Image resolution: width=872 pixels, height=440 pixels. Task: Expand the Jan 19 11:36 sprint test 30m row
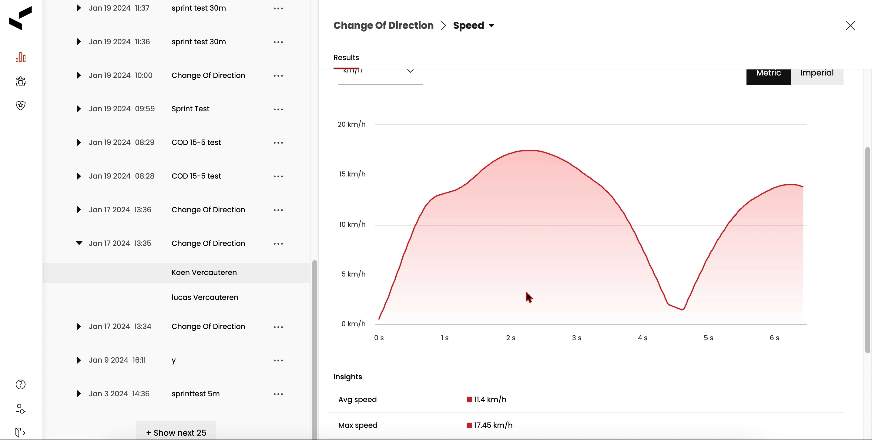pyautogui.click(x=78, y=42)
